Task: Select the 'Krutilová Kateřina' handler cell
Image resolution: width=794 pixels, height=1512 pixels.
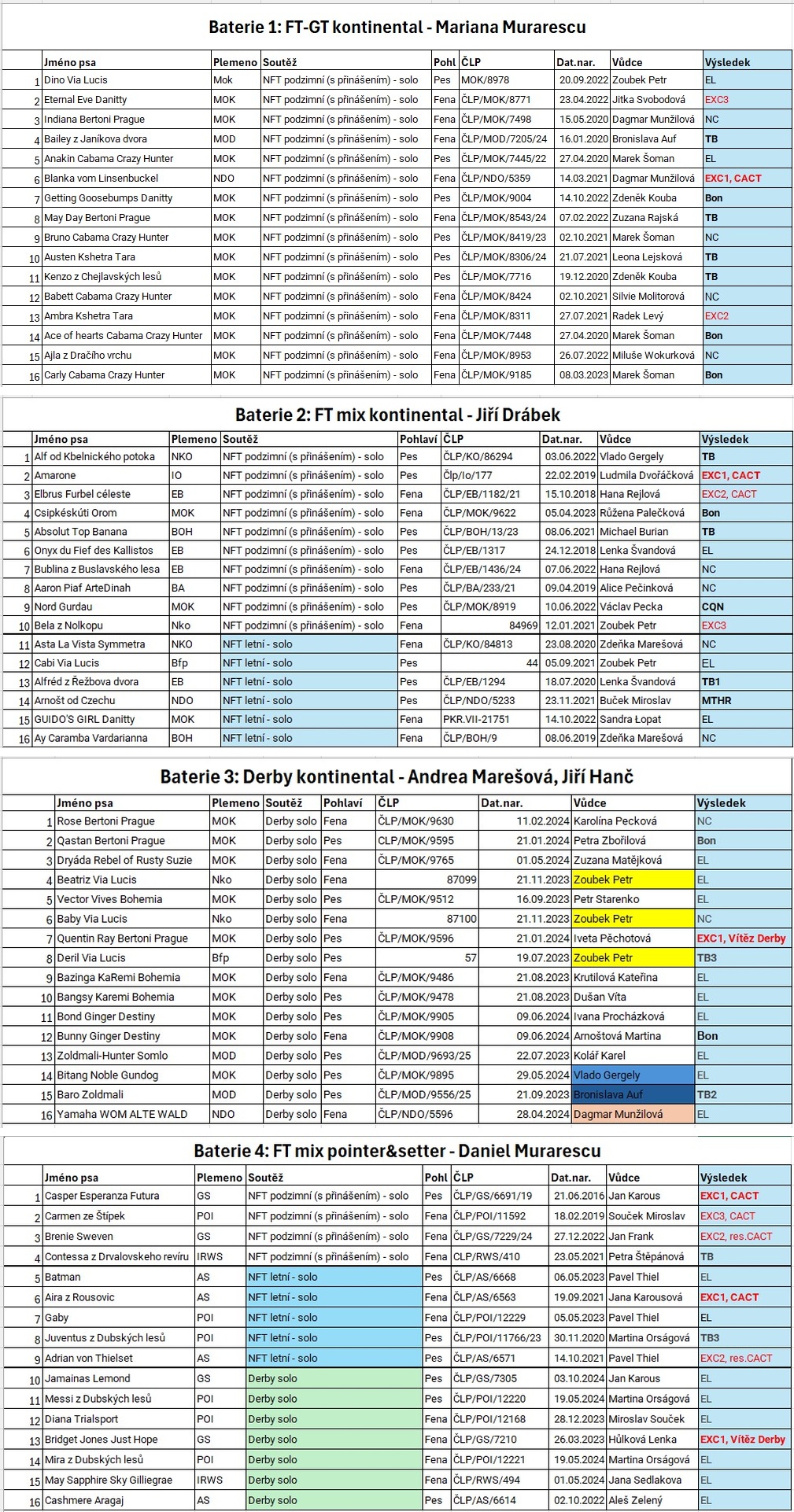Action: point(633,978)
